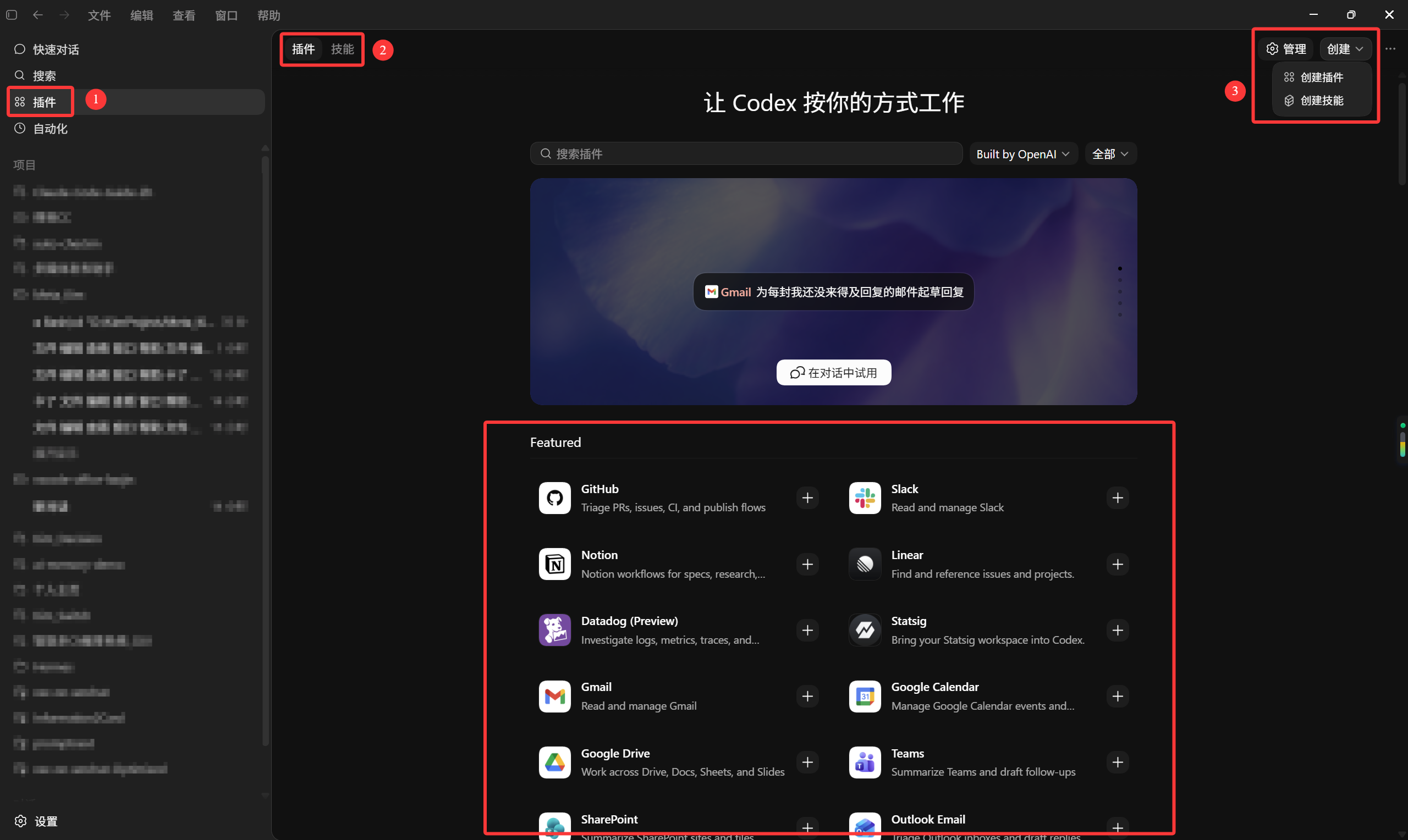Click the Outlook Email plugin title
This screenshot has height=840, width=1408.
[x=928, y=819]
